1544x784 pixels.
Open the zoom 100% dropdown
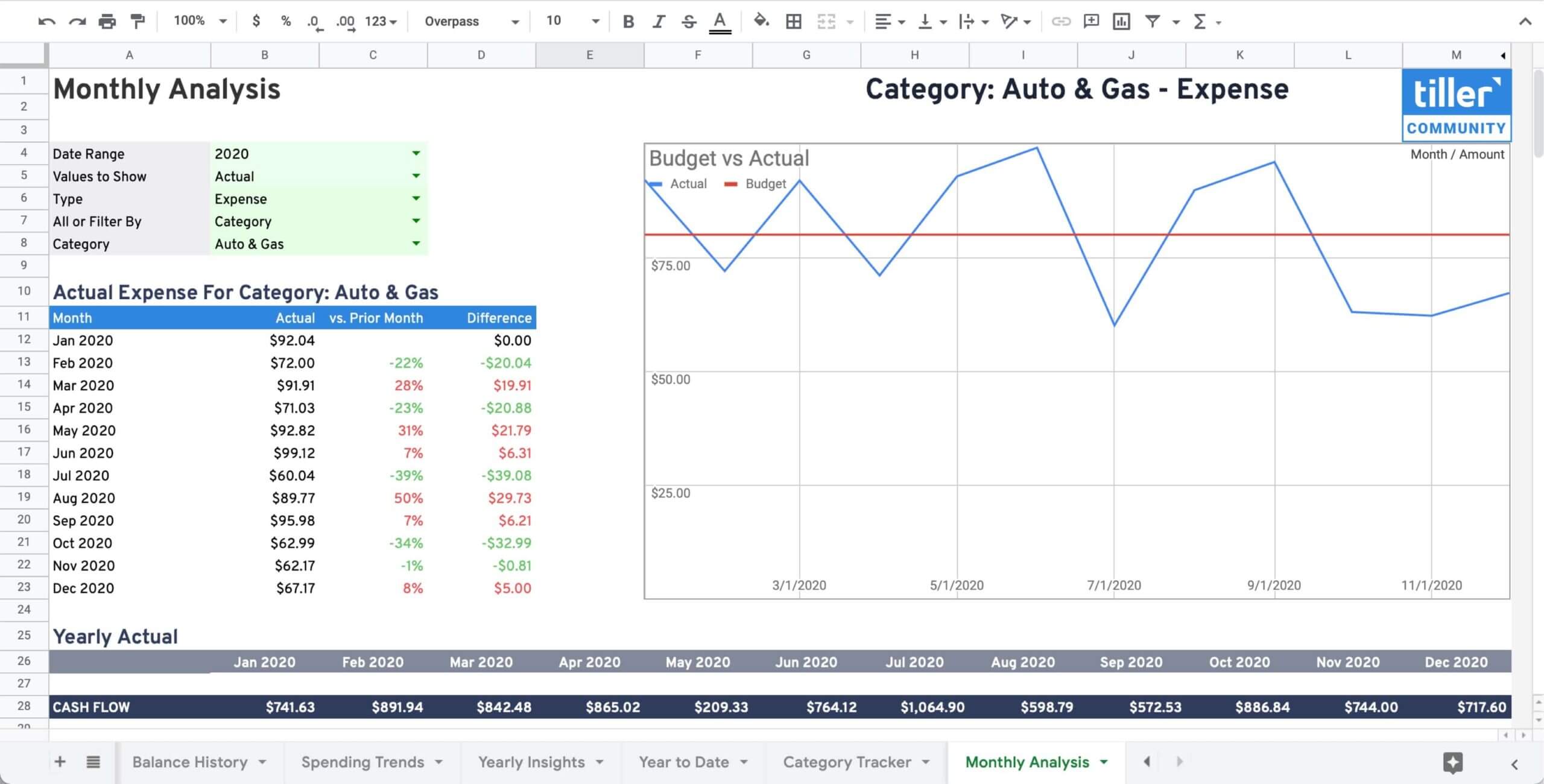click(x=200, y=21)
